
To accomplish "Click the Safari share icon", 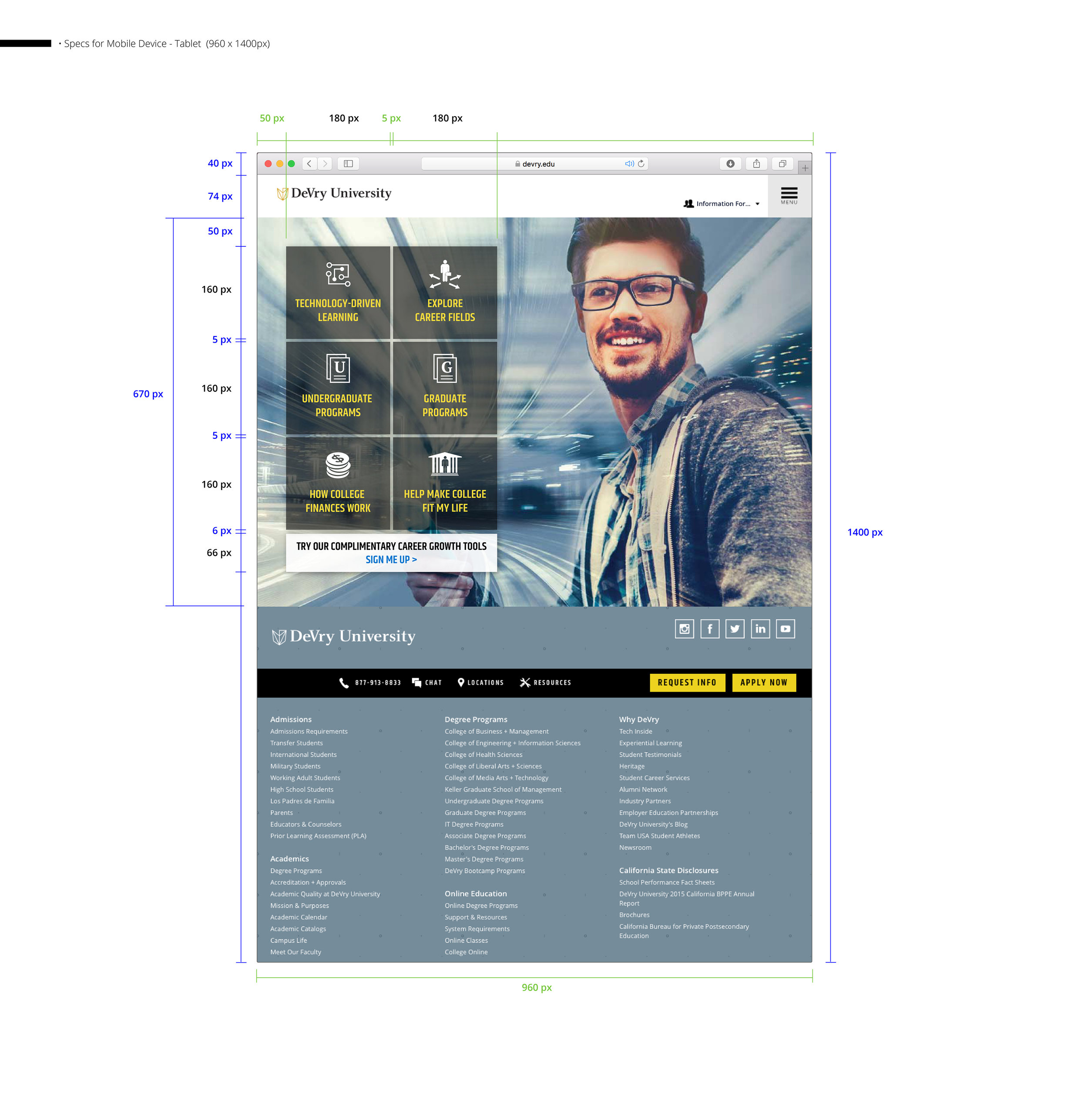I will click(x=756, y=163).
